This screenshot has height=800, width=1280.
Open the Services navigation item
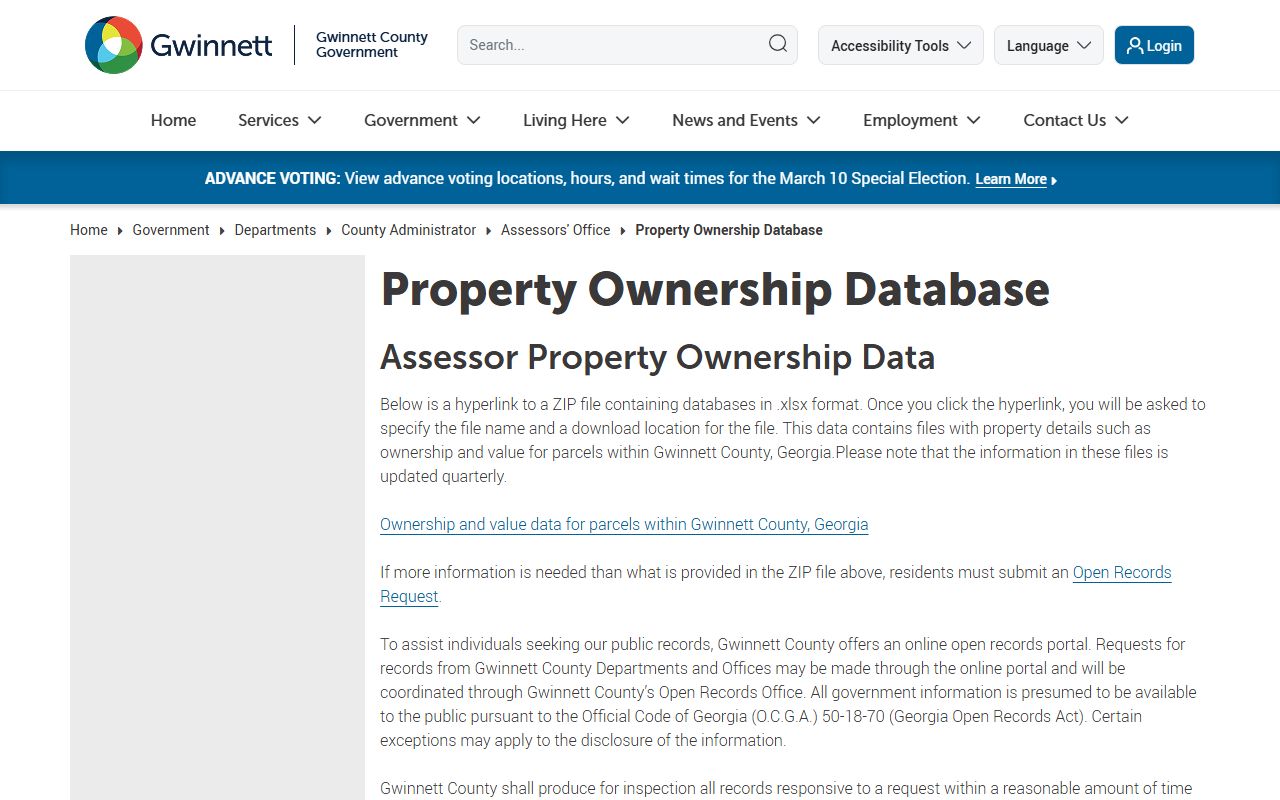point(268,120)
